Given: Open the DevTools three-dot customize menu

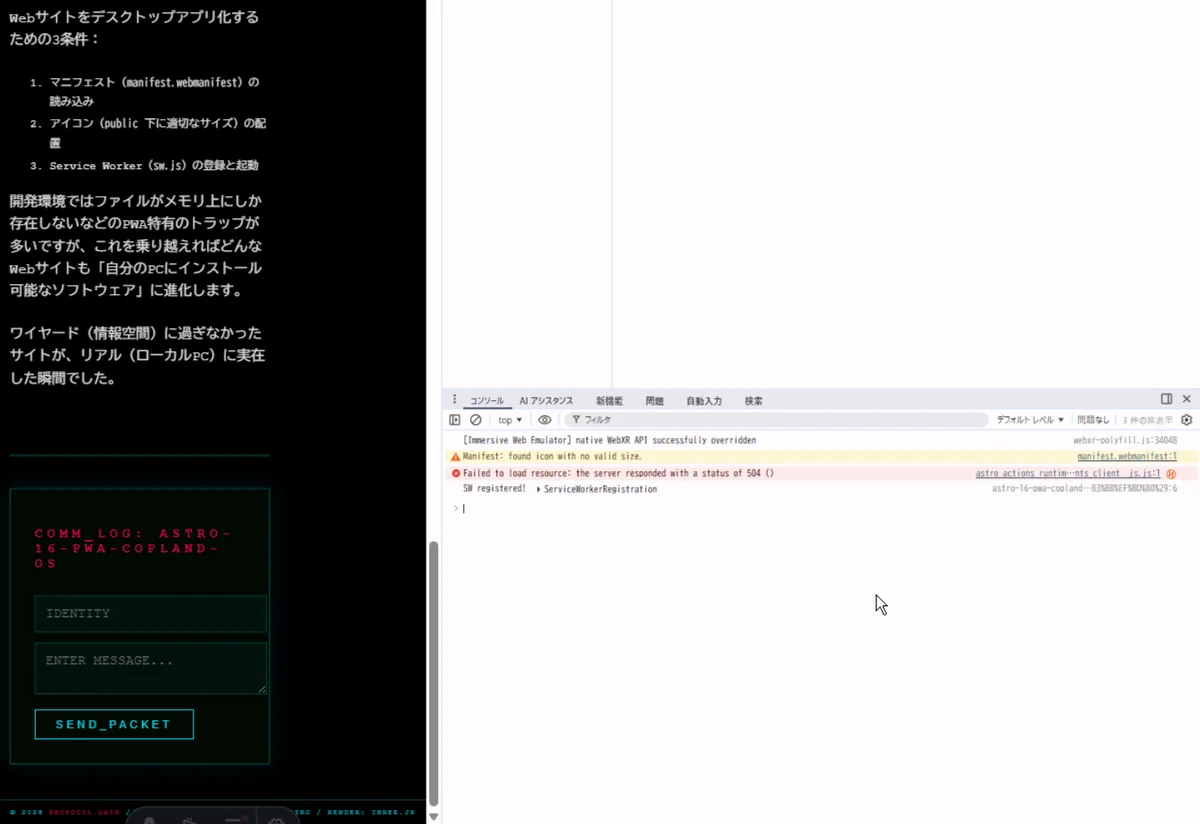Looking at the screenshot, I should [454, 400].
